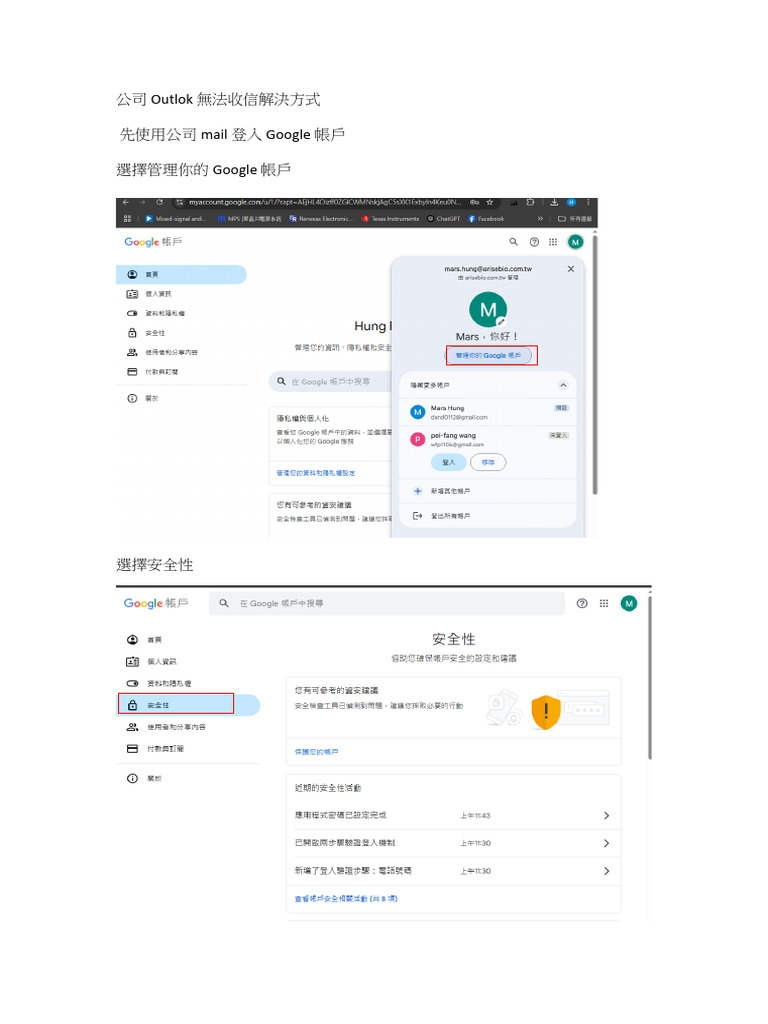
Task: Click Data and privacy toggle icon in the sidebar beside the 安全性 heading
Action: (x=133, y=683)
